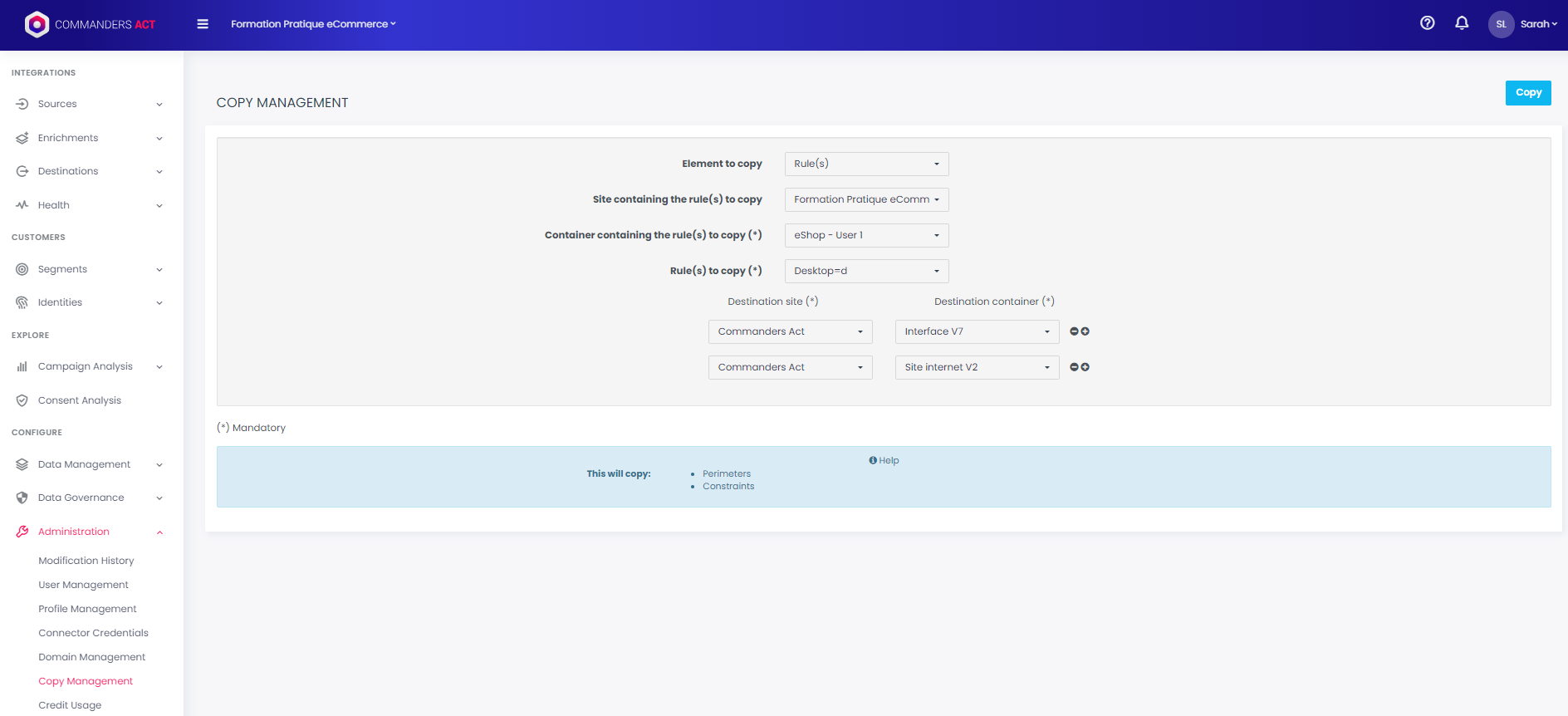Open the Element to copy dropdown
The image size is (1568, 716).
(866, 164)
